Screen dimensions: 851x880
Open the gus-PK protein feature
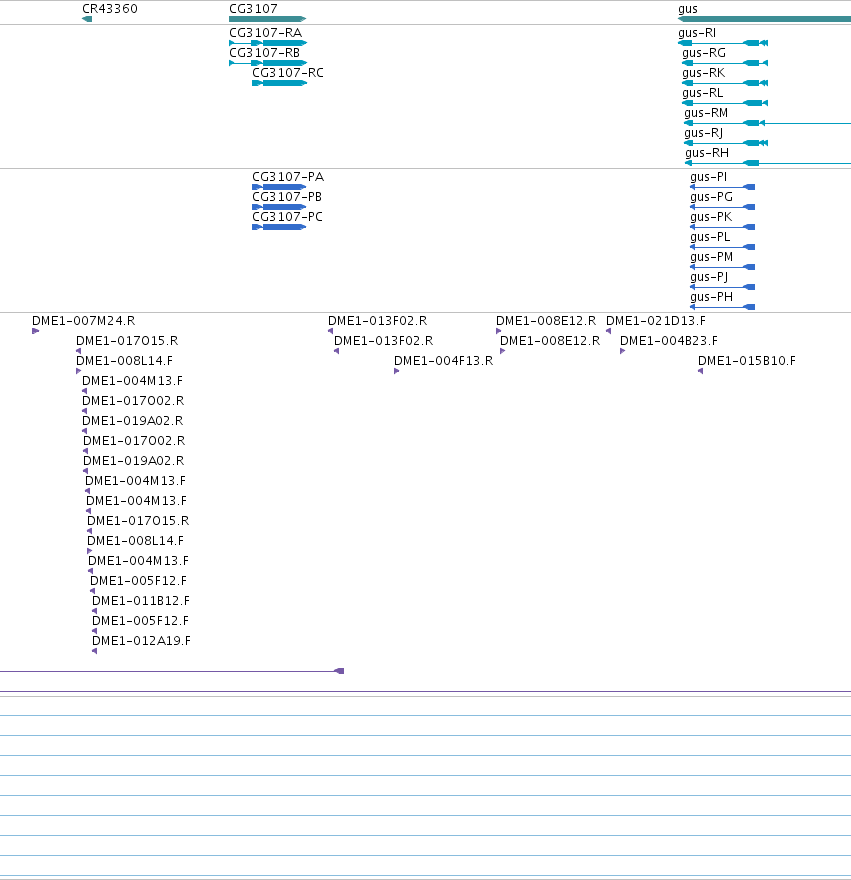pyautogui.click(x=722, y=227)
